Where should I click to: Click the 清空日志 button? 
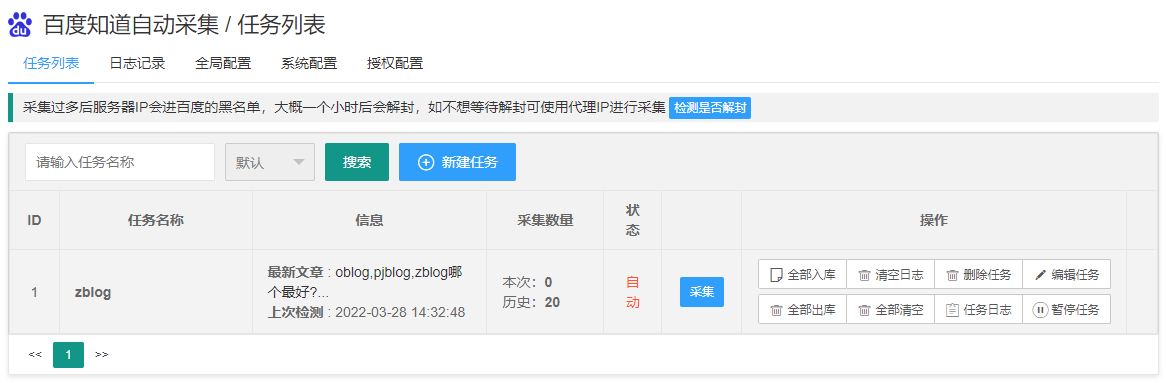[x=891, y=274]
